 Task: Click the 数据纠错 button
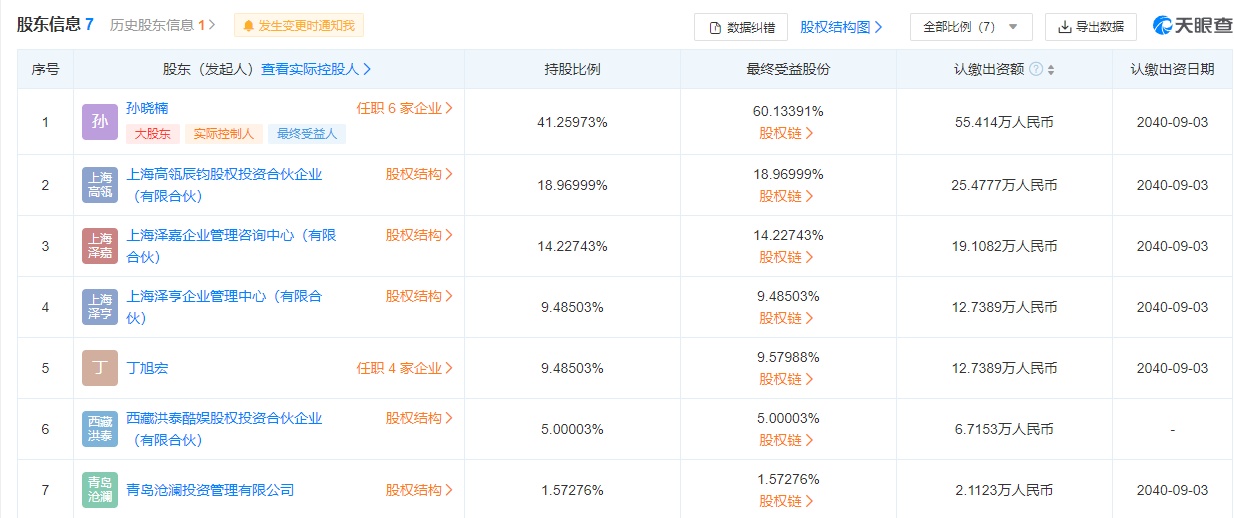pos(741,27)
